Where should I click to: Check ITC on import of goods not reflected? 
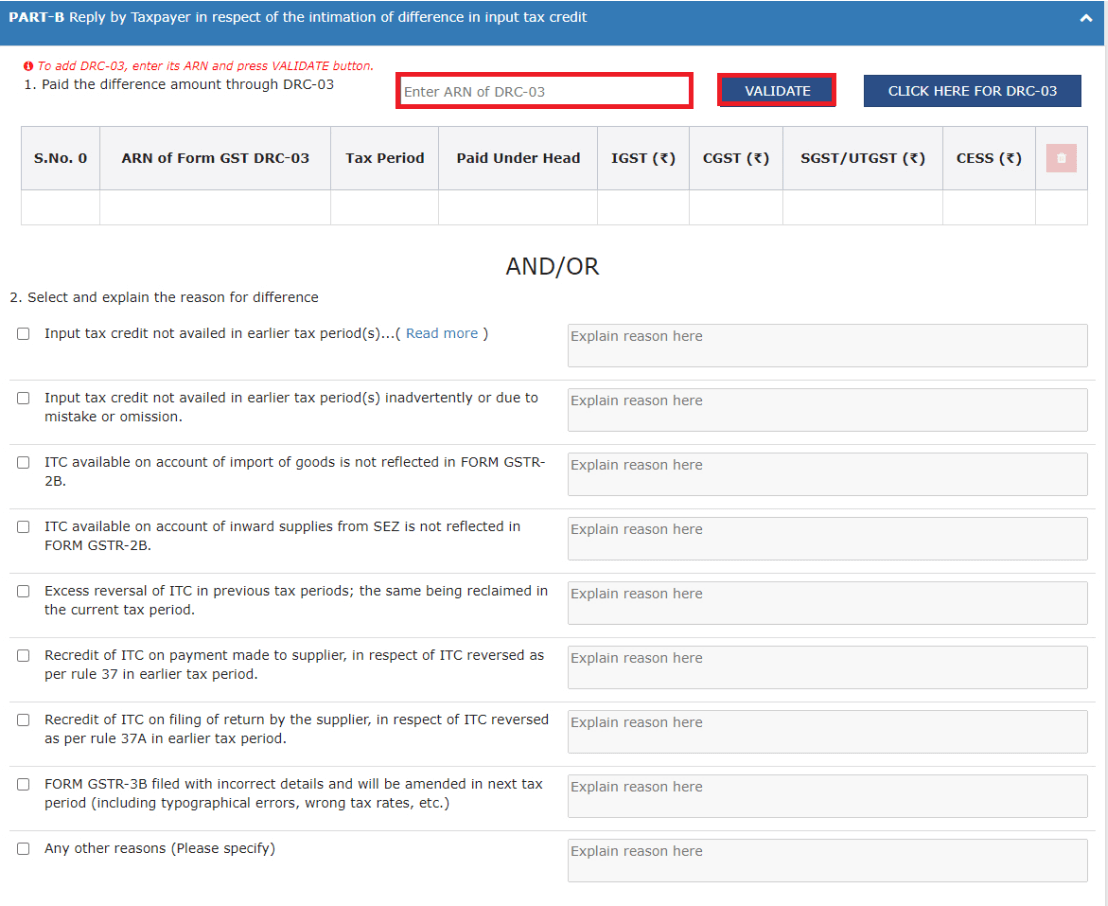coord(23,462)
